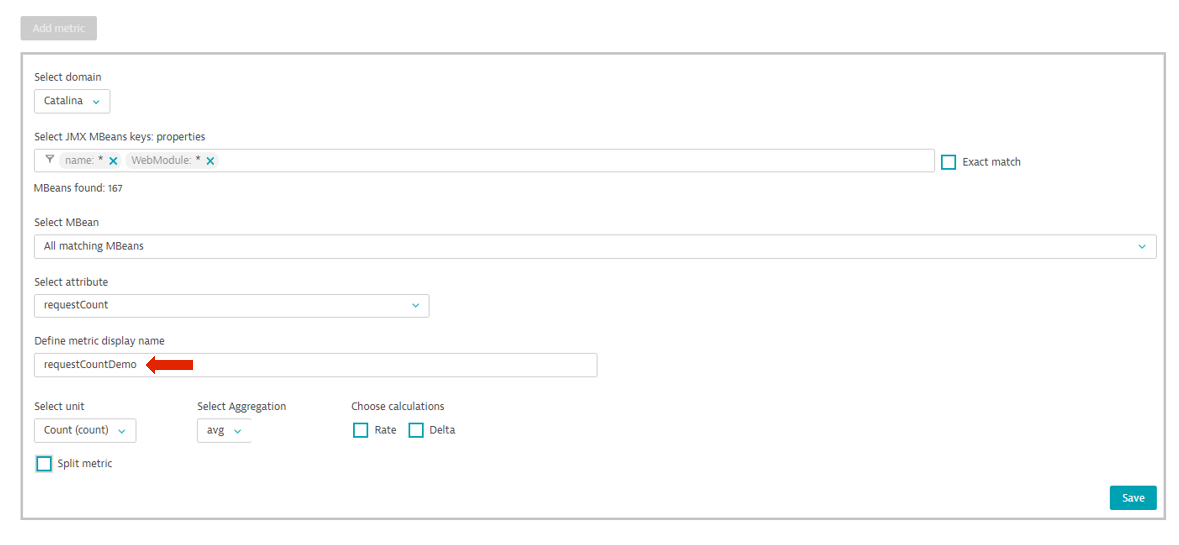Open the Catalina domain dropdown
1179x545 pixels.
[72, 101]
